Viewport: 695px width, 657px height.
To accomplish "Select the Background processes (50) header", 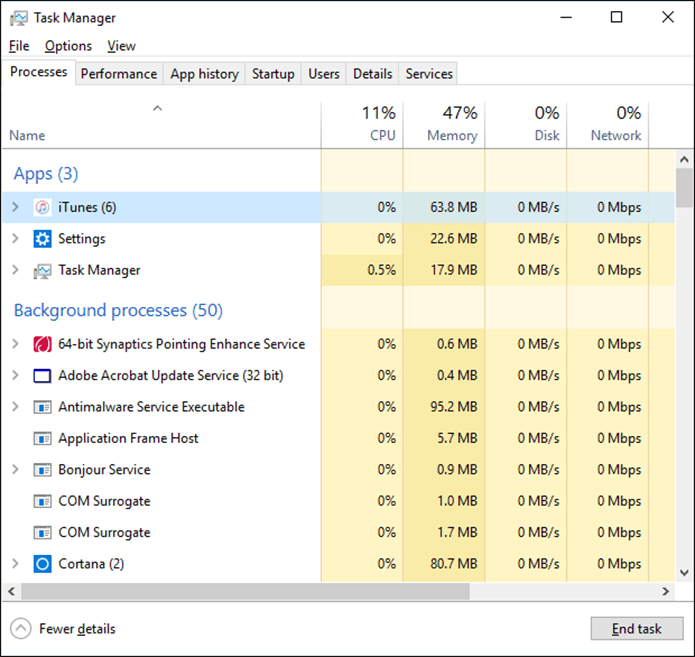I will tap(118, 310).
